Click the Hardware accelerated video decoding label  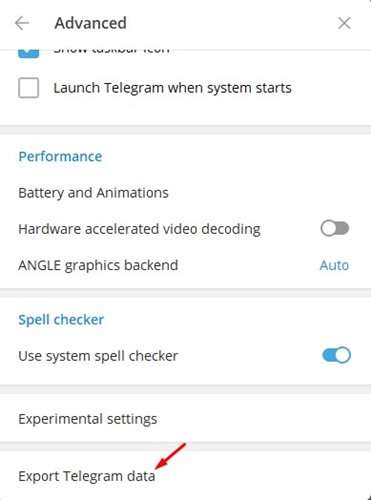click(139, 229)
